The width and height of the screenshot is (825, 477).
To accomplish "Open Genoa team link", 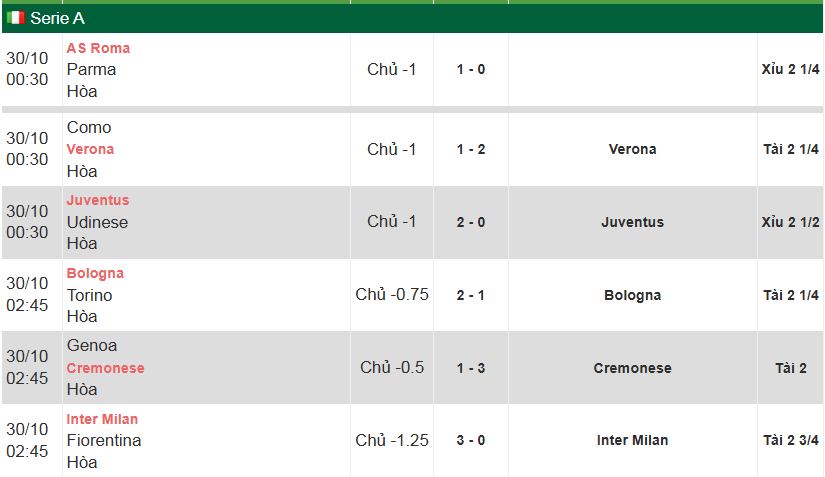I will pyautogui.click(x=92, y=345).
